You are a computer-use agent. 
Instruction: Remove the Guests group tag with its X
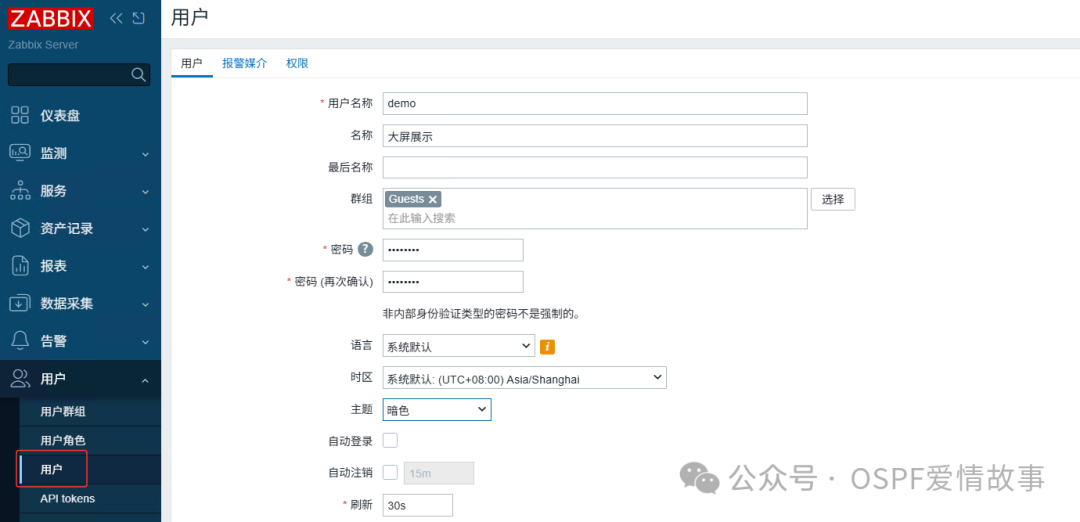pyautogui.click(x=433, y=199)
